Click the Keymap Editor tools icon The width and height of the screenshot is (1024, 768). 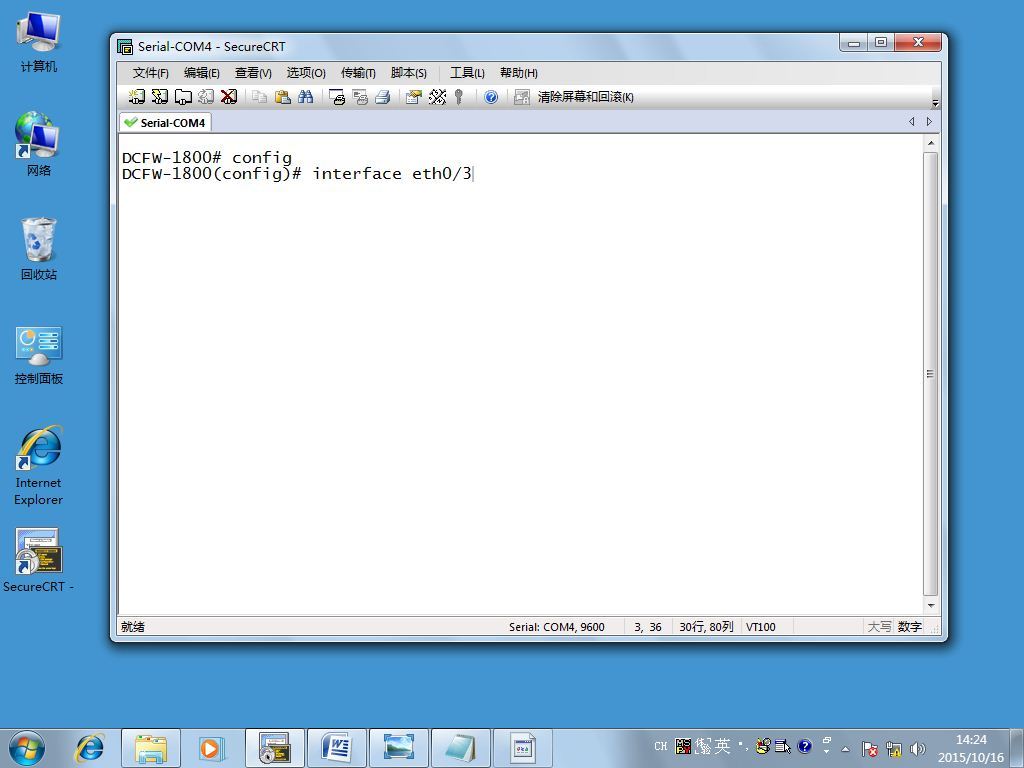[437, 97]
